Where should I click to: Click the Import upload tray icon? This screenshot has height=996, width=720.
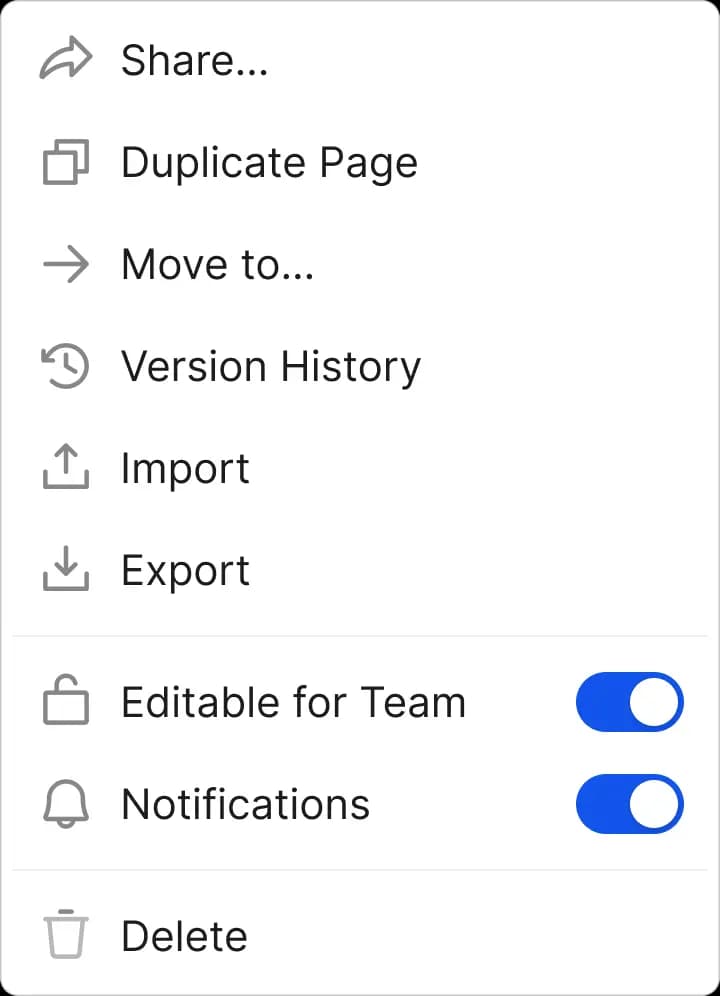coord(66,468)
